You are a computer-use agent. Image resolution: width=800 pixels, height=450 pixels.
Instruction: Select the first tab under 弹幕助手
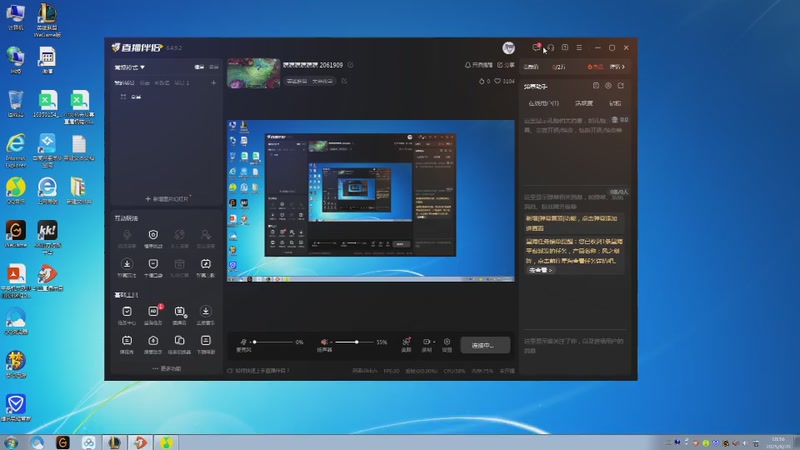coord(543,103)
